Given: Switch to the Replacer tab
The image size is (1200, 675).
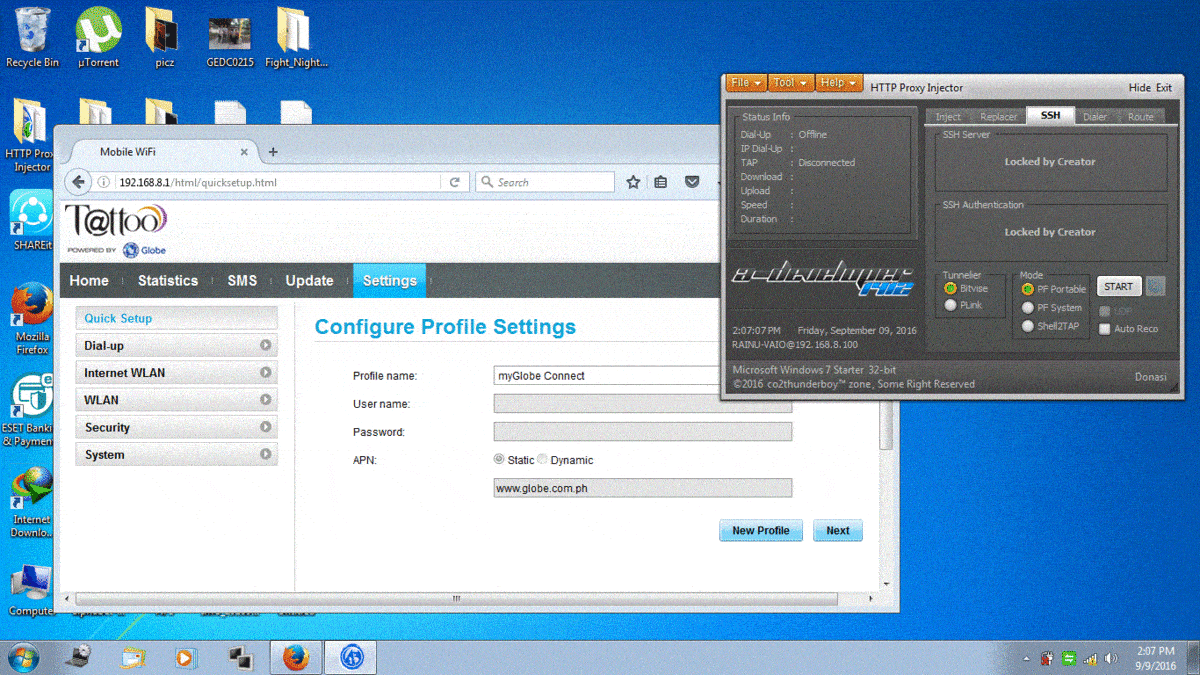Looking at the screenshot, I should point(998,116).
